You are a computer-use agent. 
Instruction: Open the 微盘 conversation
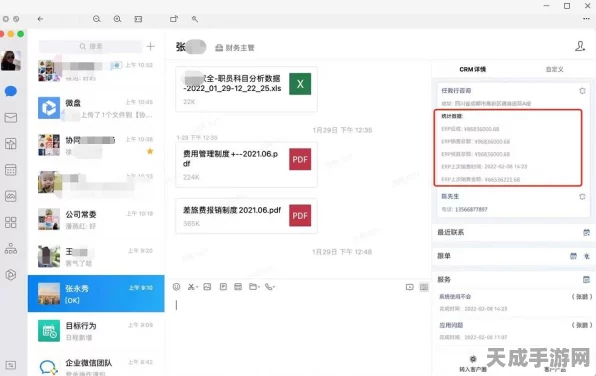click(x=96, y=108)
